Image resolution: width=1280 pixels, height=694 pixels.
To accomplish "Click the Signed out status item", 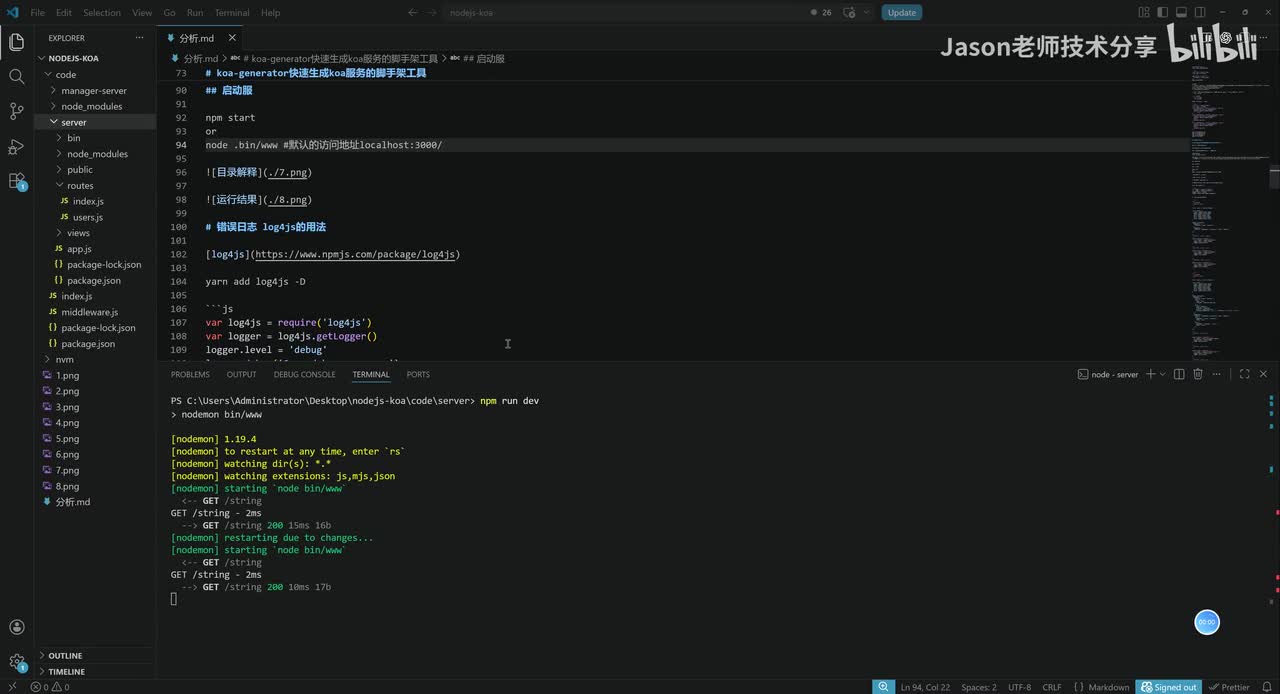I will (1168, 687).
